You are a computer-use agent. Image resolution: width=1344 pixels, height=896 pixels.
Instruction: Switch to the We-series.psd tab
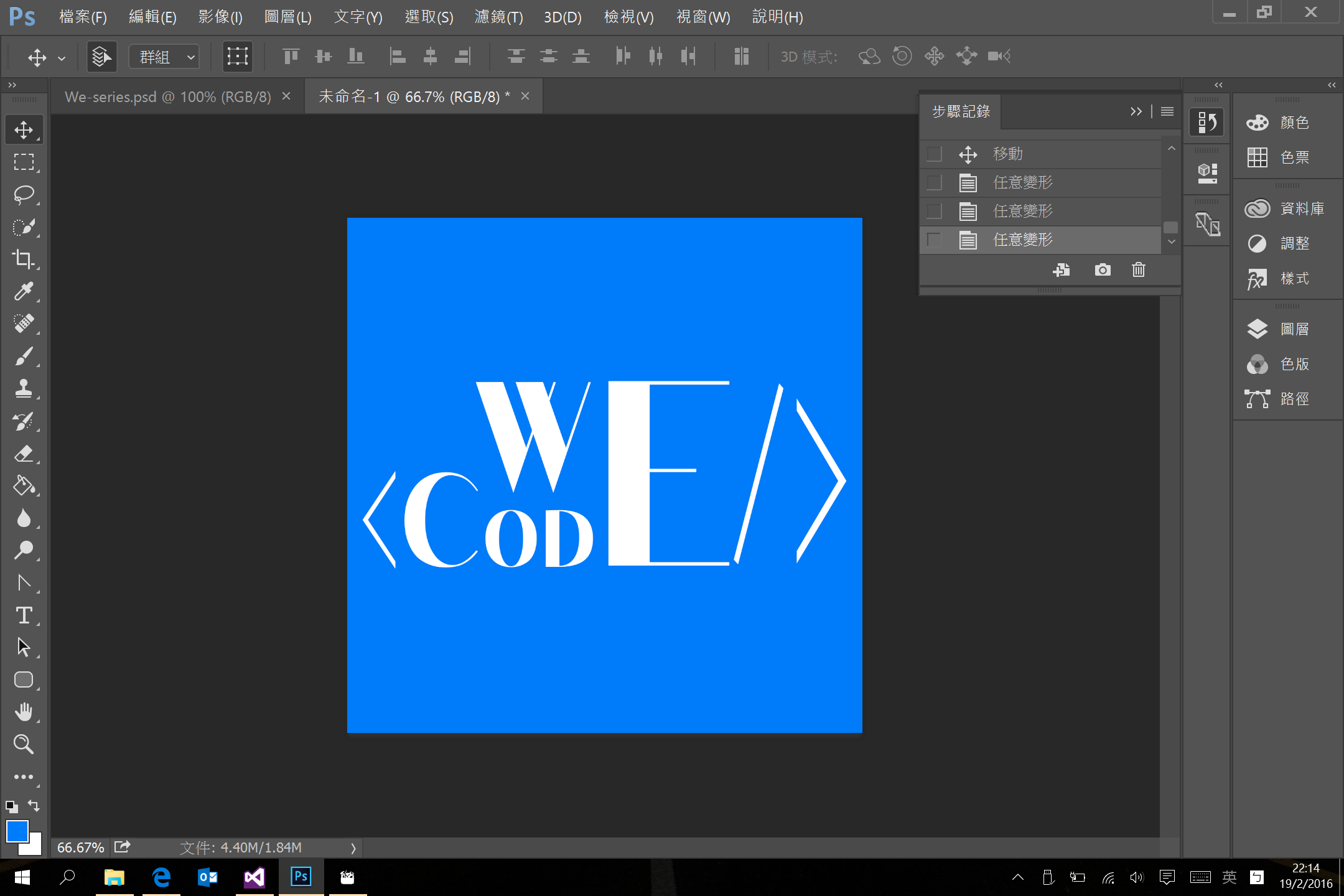pos(168,96)
